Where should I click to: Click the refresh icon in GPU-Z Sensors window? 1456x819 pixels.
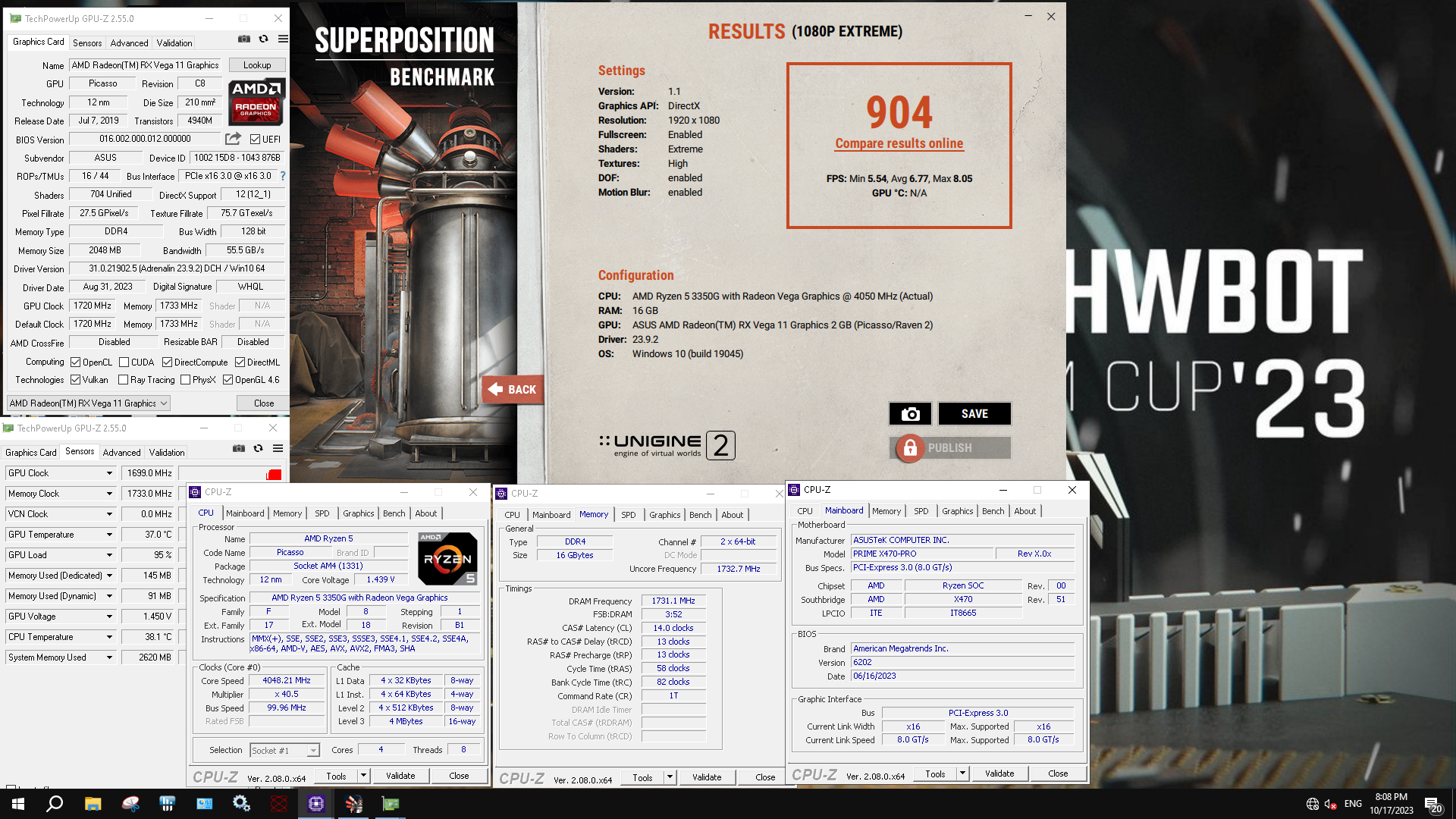[259, 448]
